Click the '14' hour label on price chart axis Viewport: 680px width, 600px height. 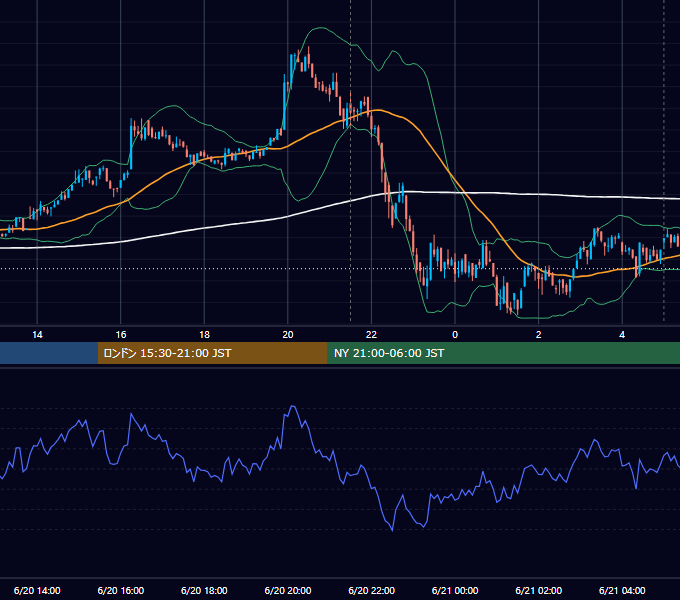click(x=37, y=335)
